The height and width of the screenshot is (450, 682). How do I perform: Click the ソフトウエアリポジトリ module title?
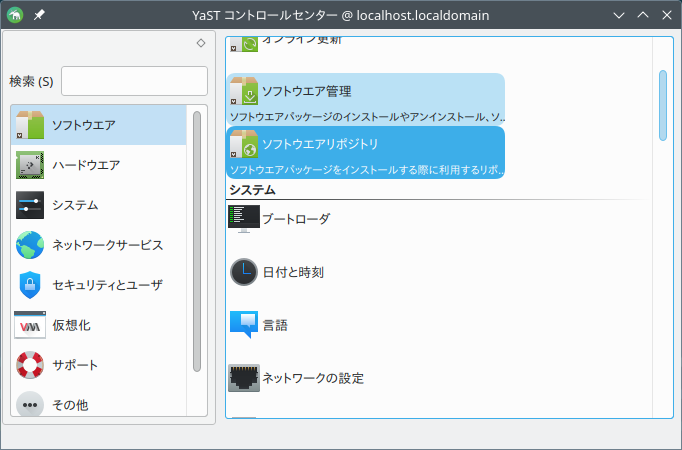[320, 144]
